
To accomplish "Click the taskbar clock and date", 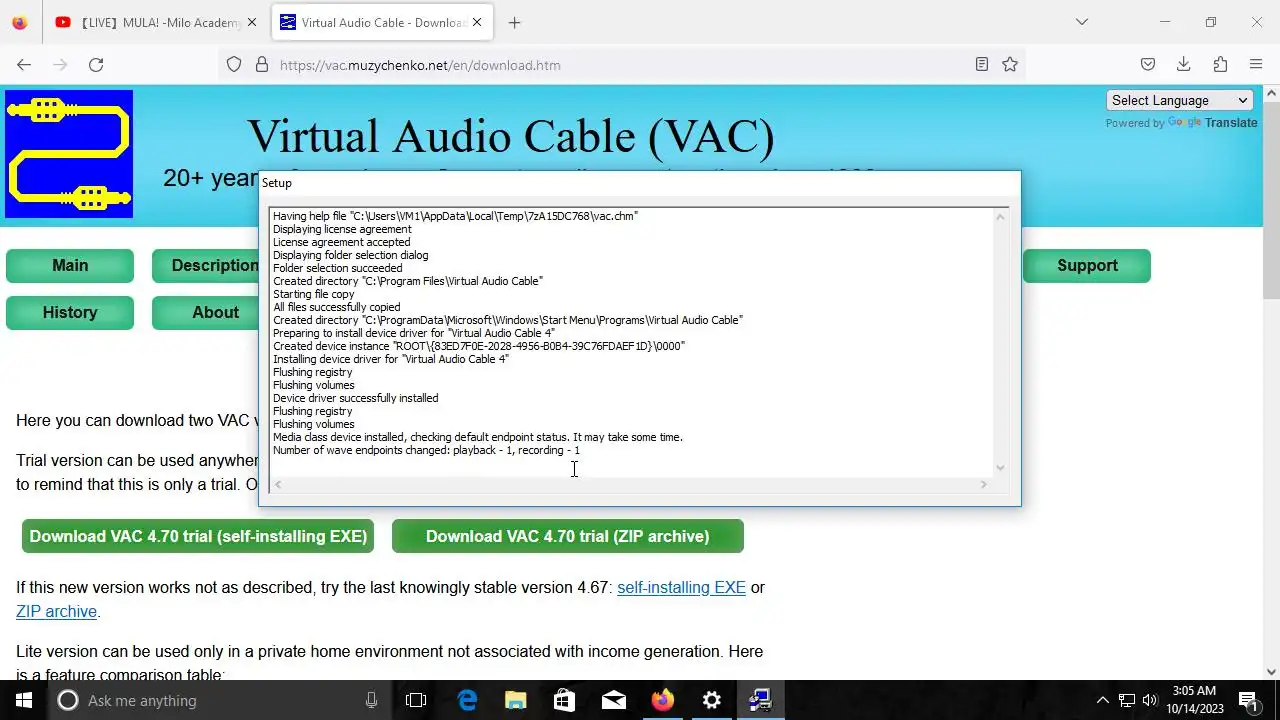I will point(1194,700).
